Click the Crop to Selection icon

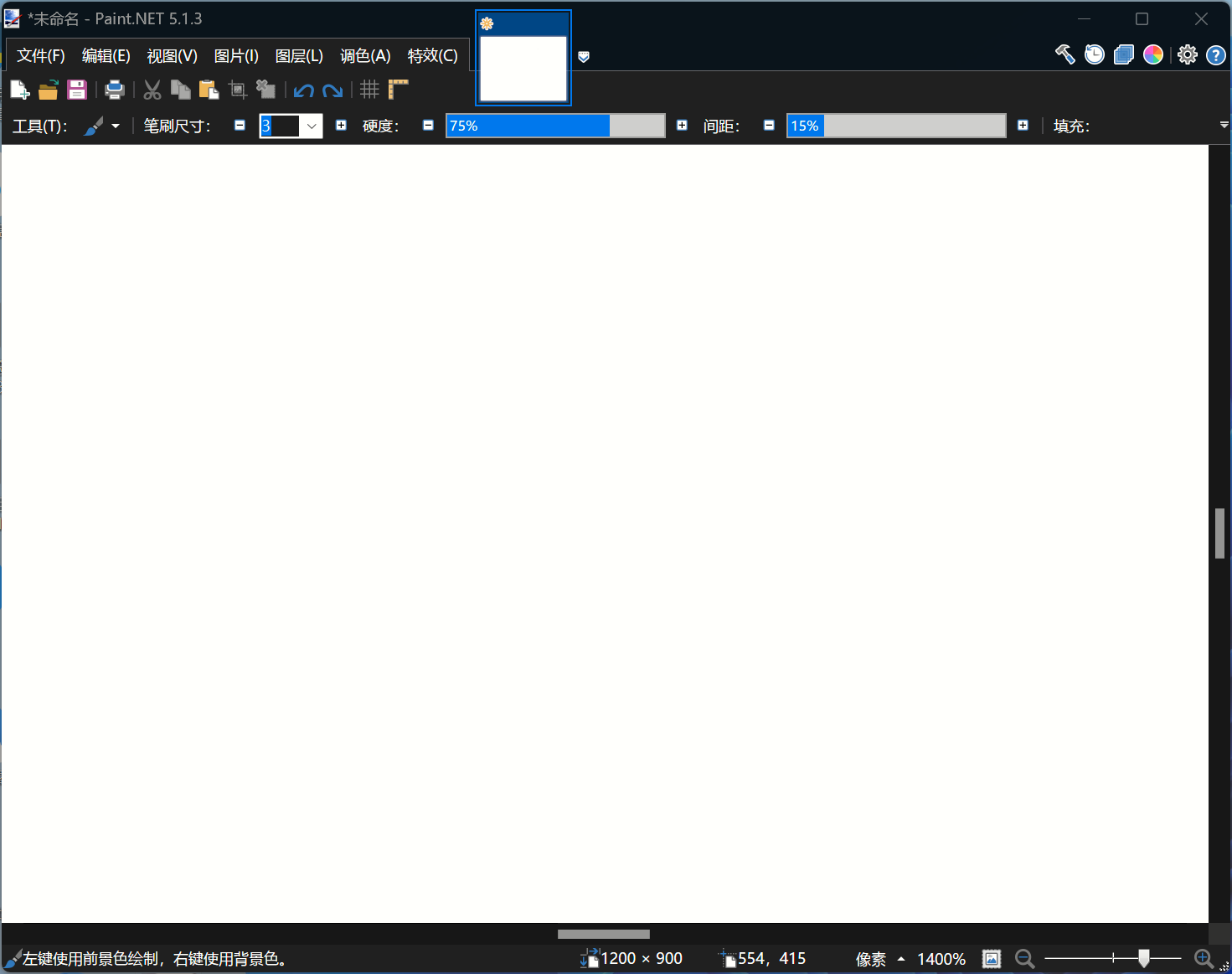click(237, 90)
